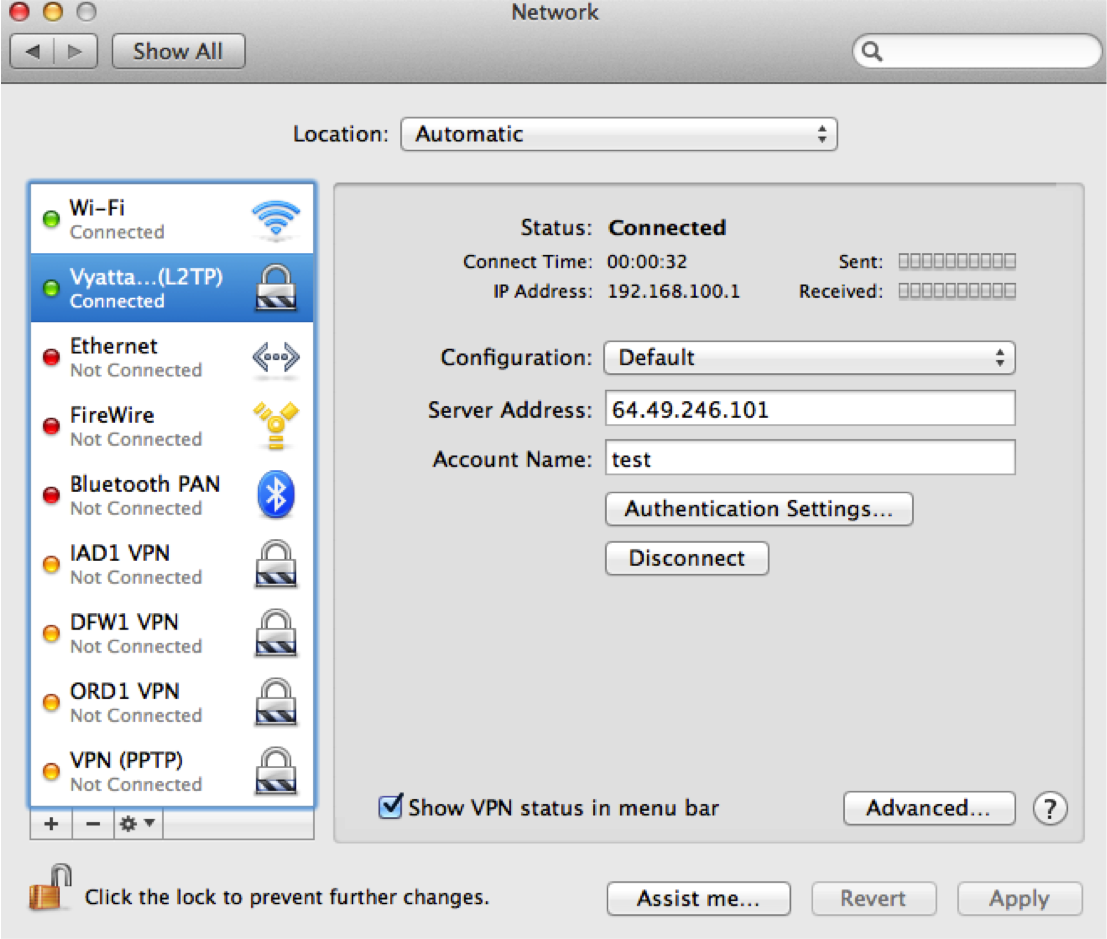Open Authentication Settings
The height and width of the screenshot is (939, 1107).
[759, 509]
